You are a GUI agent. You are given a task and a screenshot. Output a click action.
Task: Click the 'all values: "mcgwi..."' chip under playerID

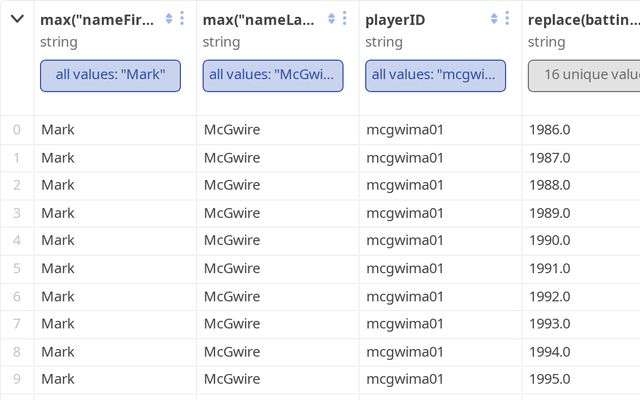click(x=436, y=76)
